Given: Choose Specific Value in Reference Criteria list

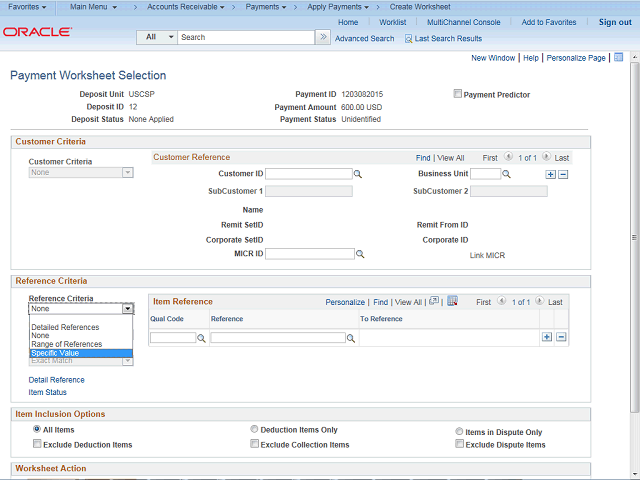Looking at the screenshot, I should (80, 353).
